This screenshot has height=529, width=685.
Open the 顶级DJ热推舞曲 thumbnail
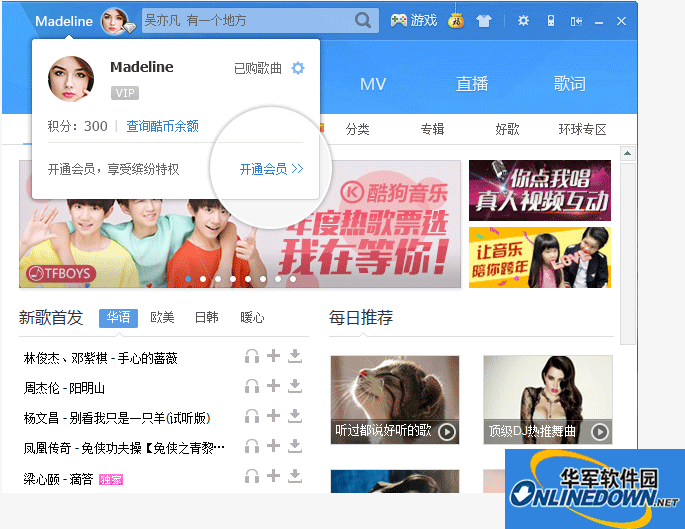548,400
